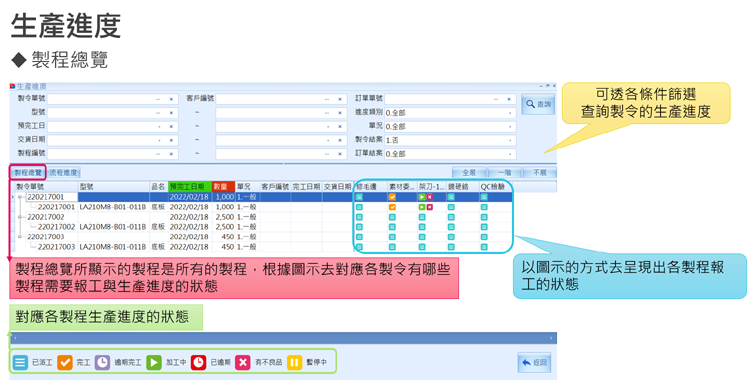Click the purple 逾期完工 clock legend icon
Viewport: 750px width, 385px height.
point(102,362)
